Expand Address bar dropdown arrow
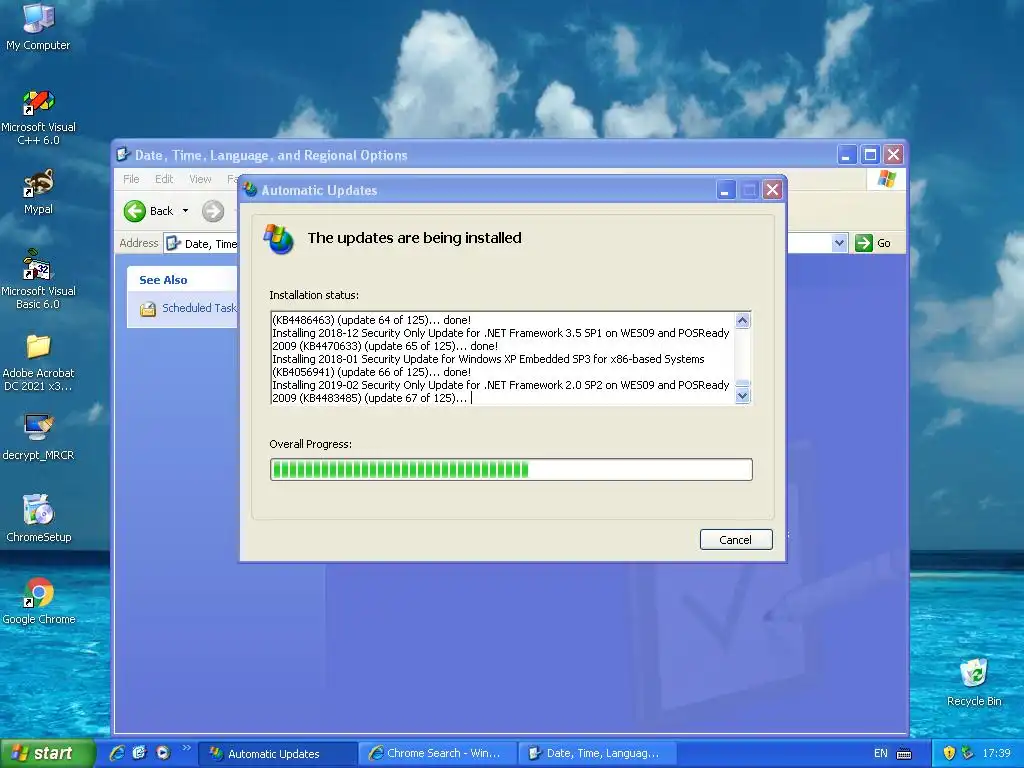The height and width of the screenshot is (768, 1024). tap(839, 243)
